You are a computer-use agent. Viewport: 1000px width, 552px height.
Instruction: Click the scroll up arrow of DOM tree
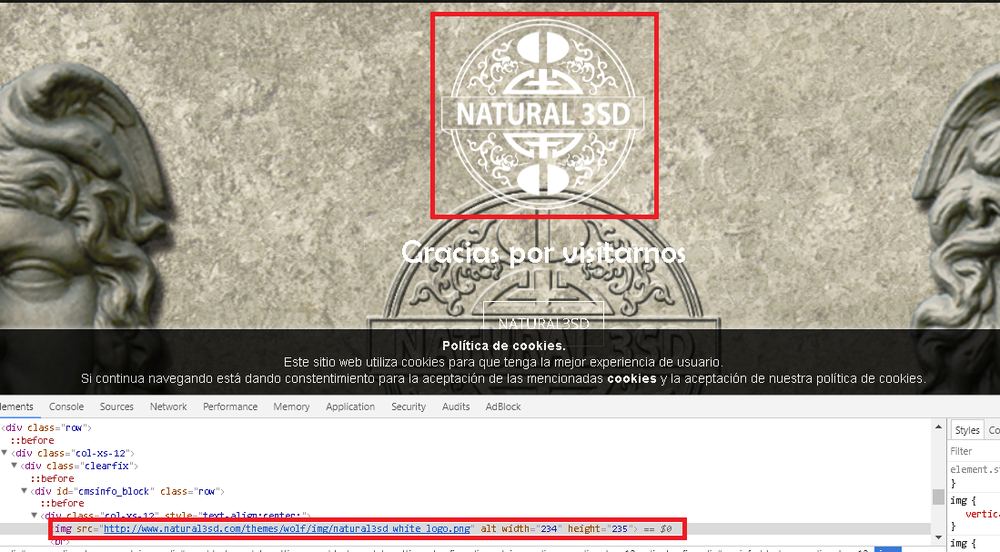point(938,426)
